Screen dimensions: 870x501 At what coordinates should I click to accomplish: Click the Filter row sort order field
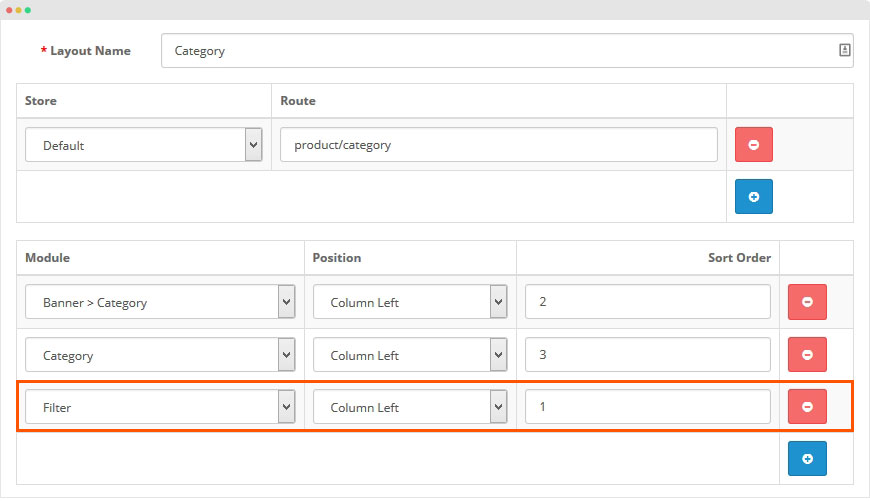[647, 407]
